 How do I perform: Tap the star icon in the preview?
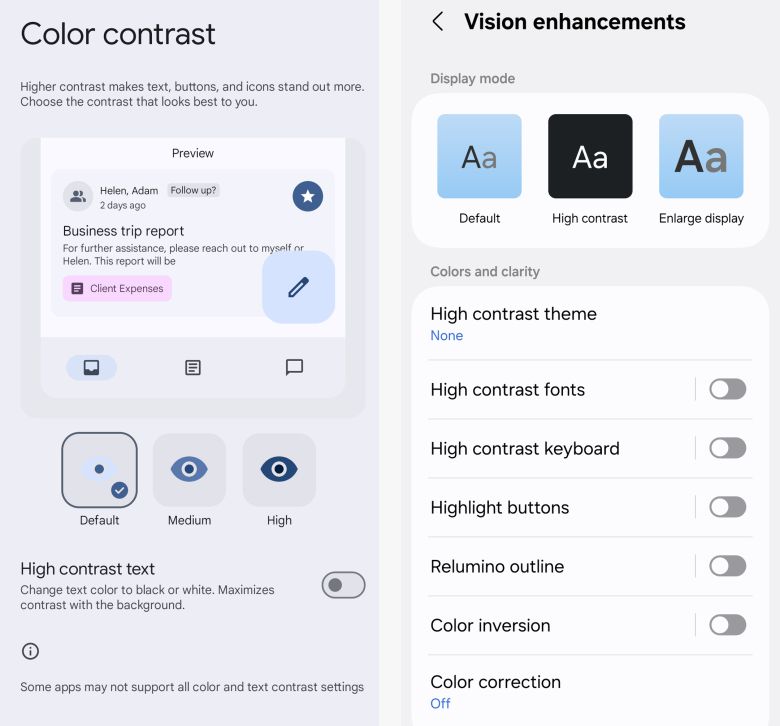(307, 196)
